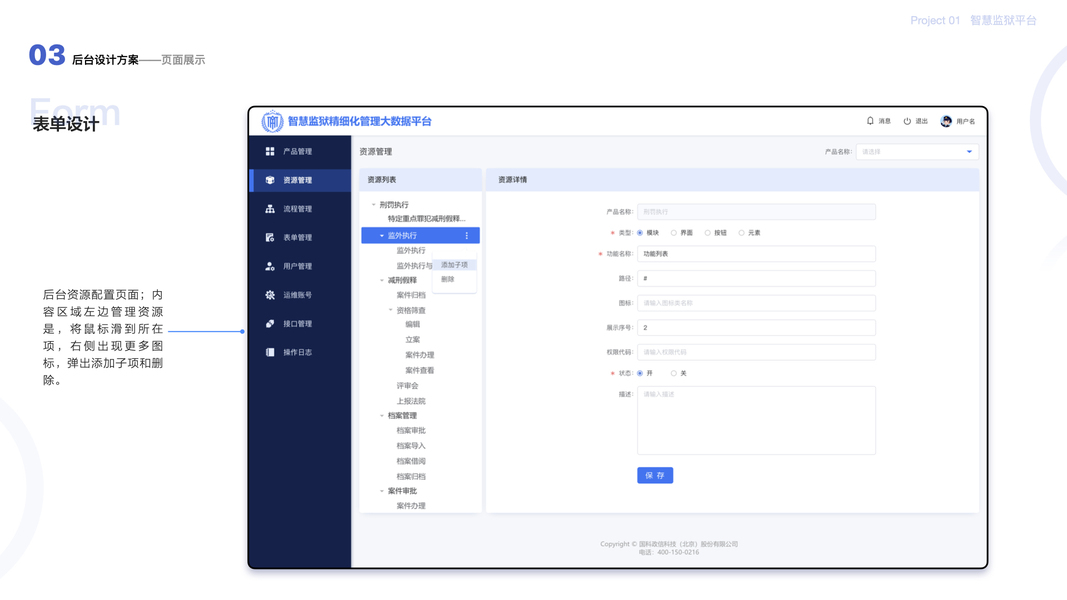Select tree item 上报法院
1067x600 pixels.
coord(411,401)
